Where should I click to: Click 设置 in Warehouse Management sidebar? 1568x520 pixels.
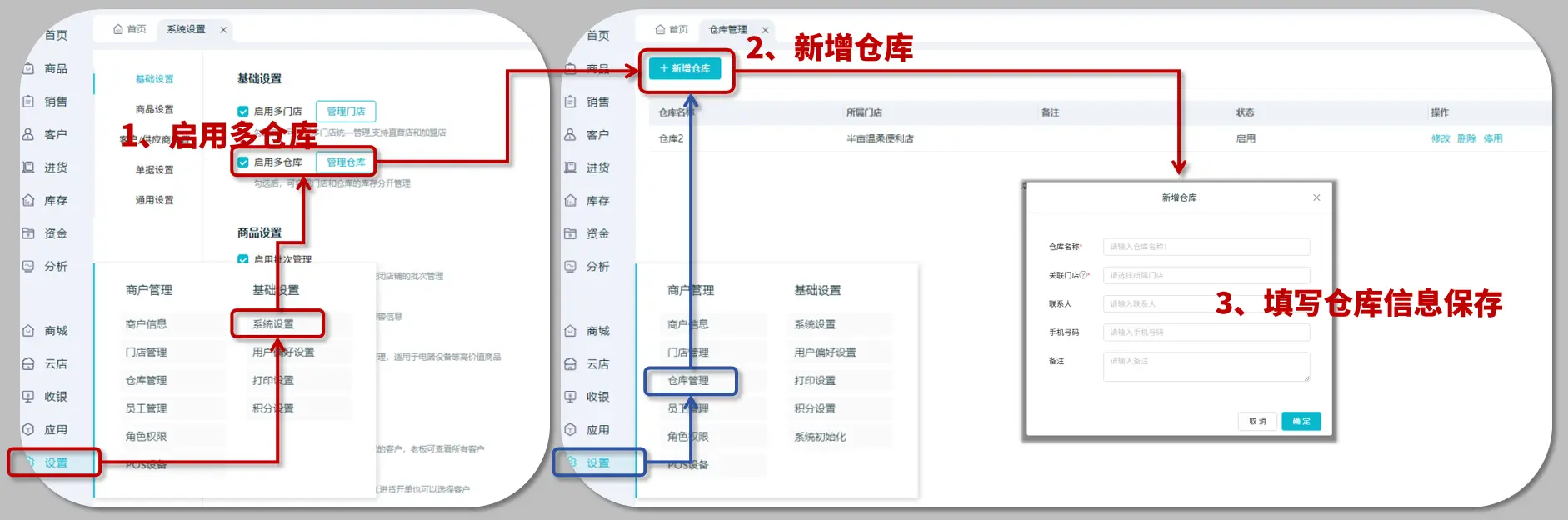597,462
